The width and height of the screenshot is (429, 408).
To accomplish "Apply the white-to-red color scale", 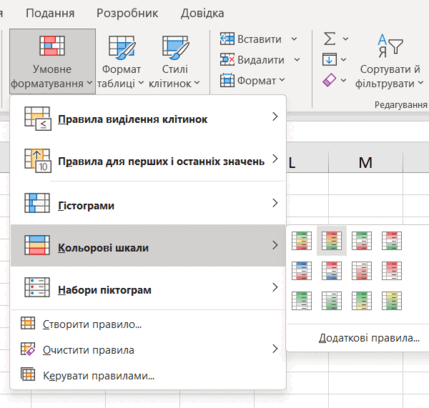I will point(362,270).
